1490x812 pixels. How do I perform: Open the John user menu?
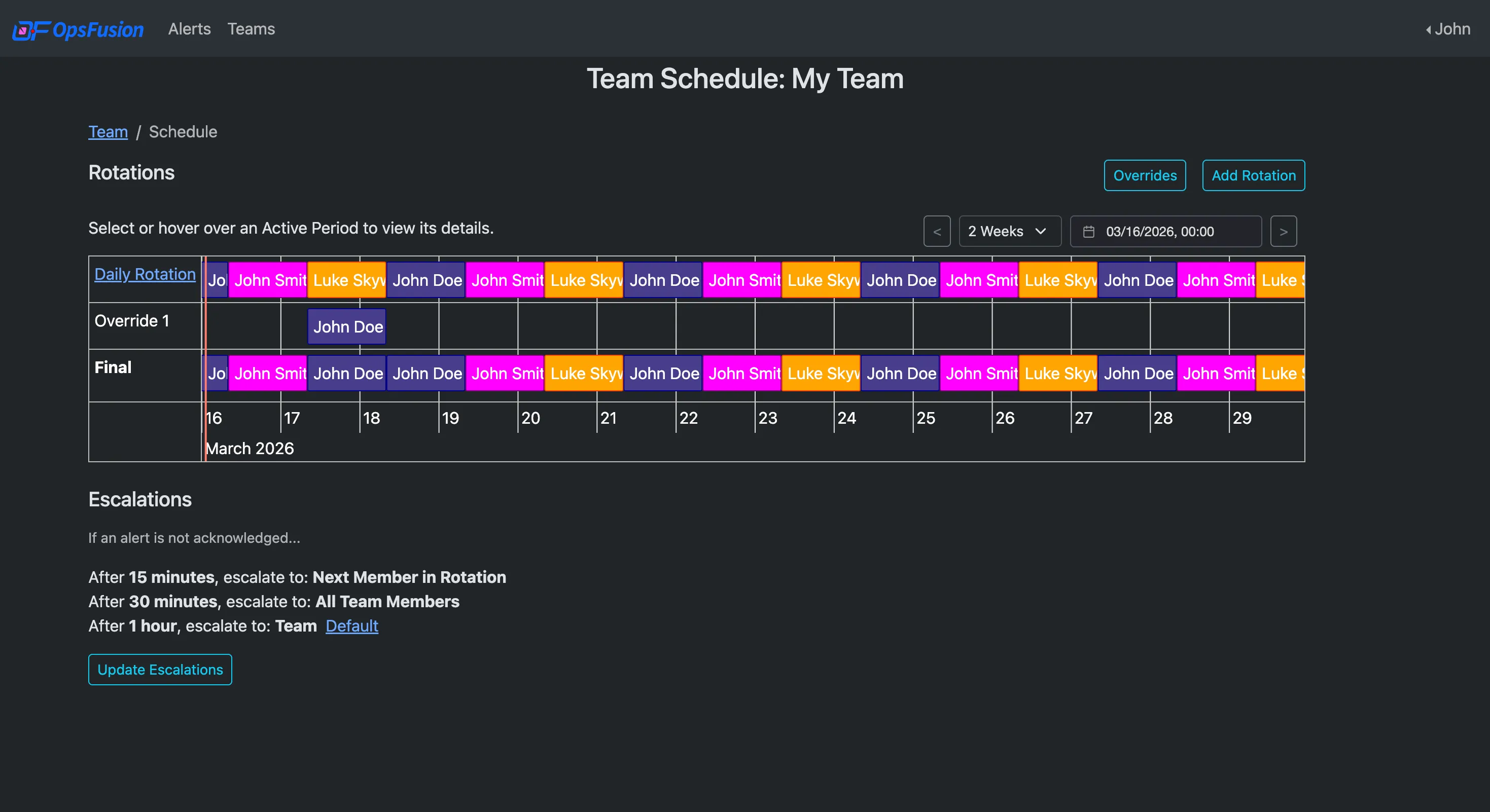coord(1447,29)
